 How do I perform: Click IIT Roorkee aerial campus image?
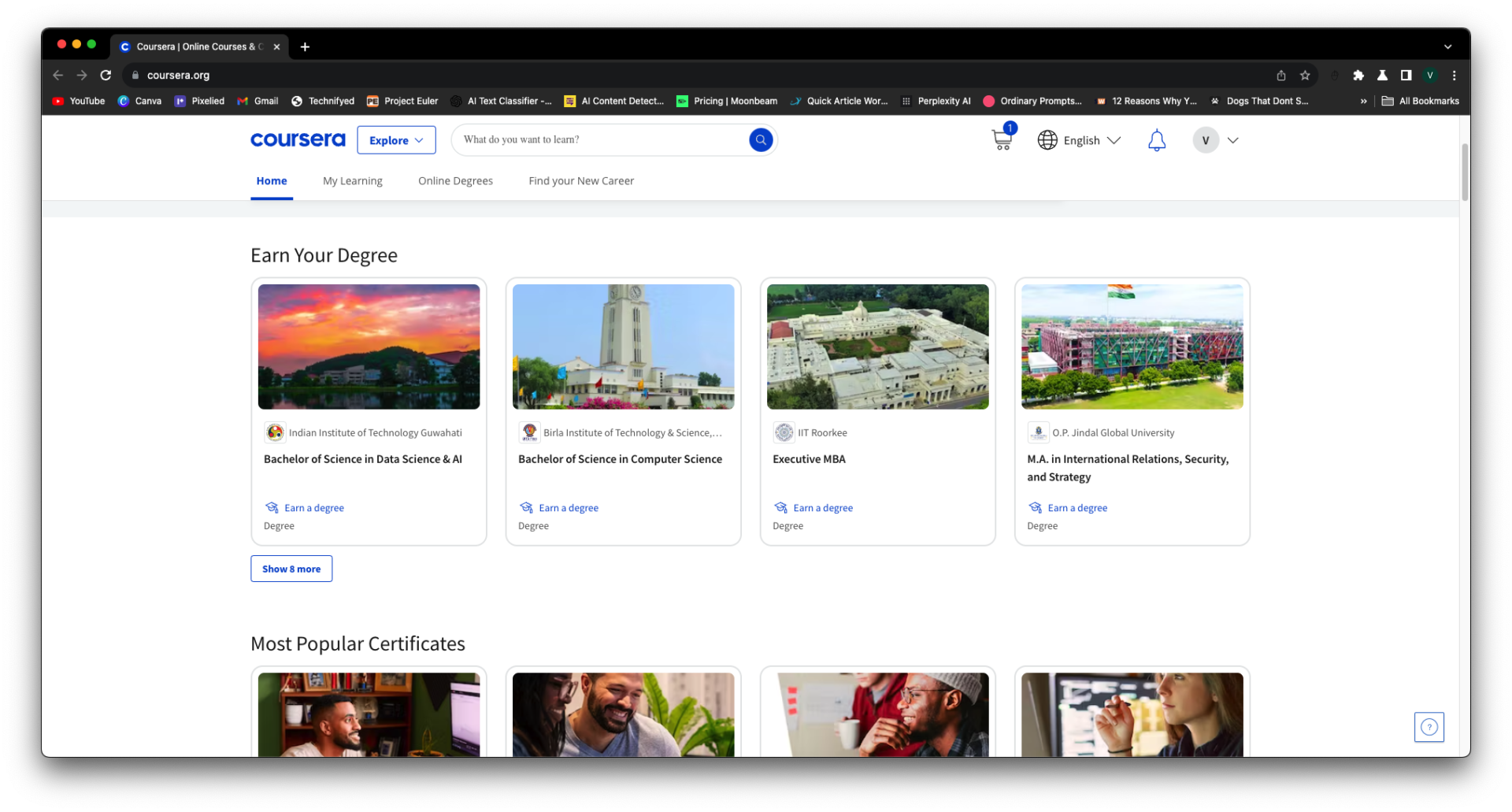(x=877, y=347)
